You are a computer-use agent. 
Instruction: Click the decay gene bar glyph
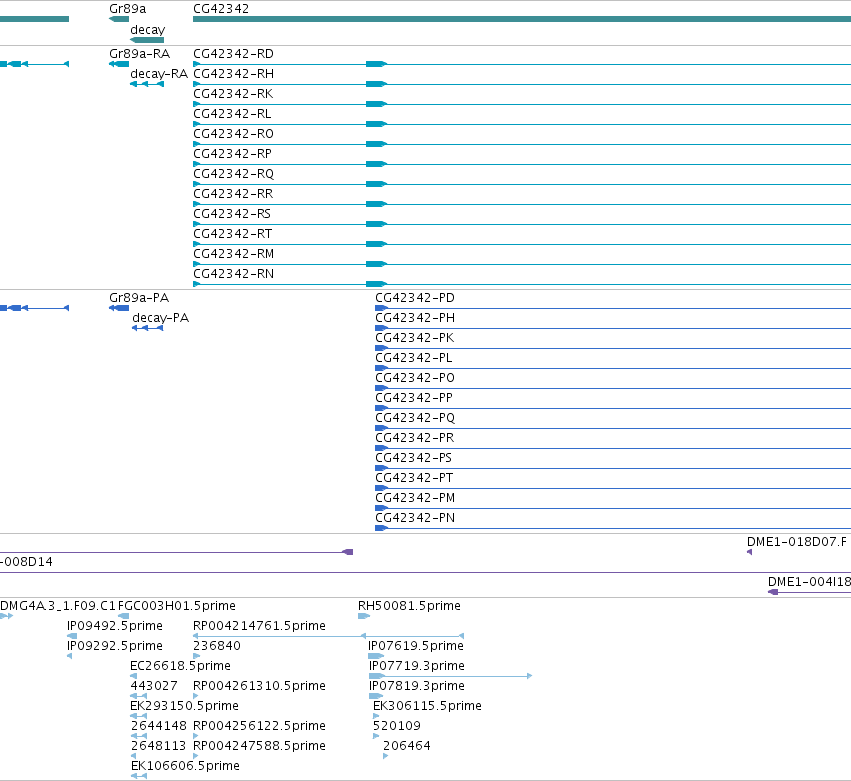click(147, 40)
